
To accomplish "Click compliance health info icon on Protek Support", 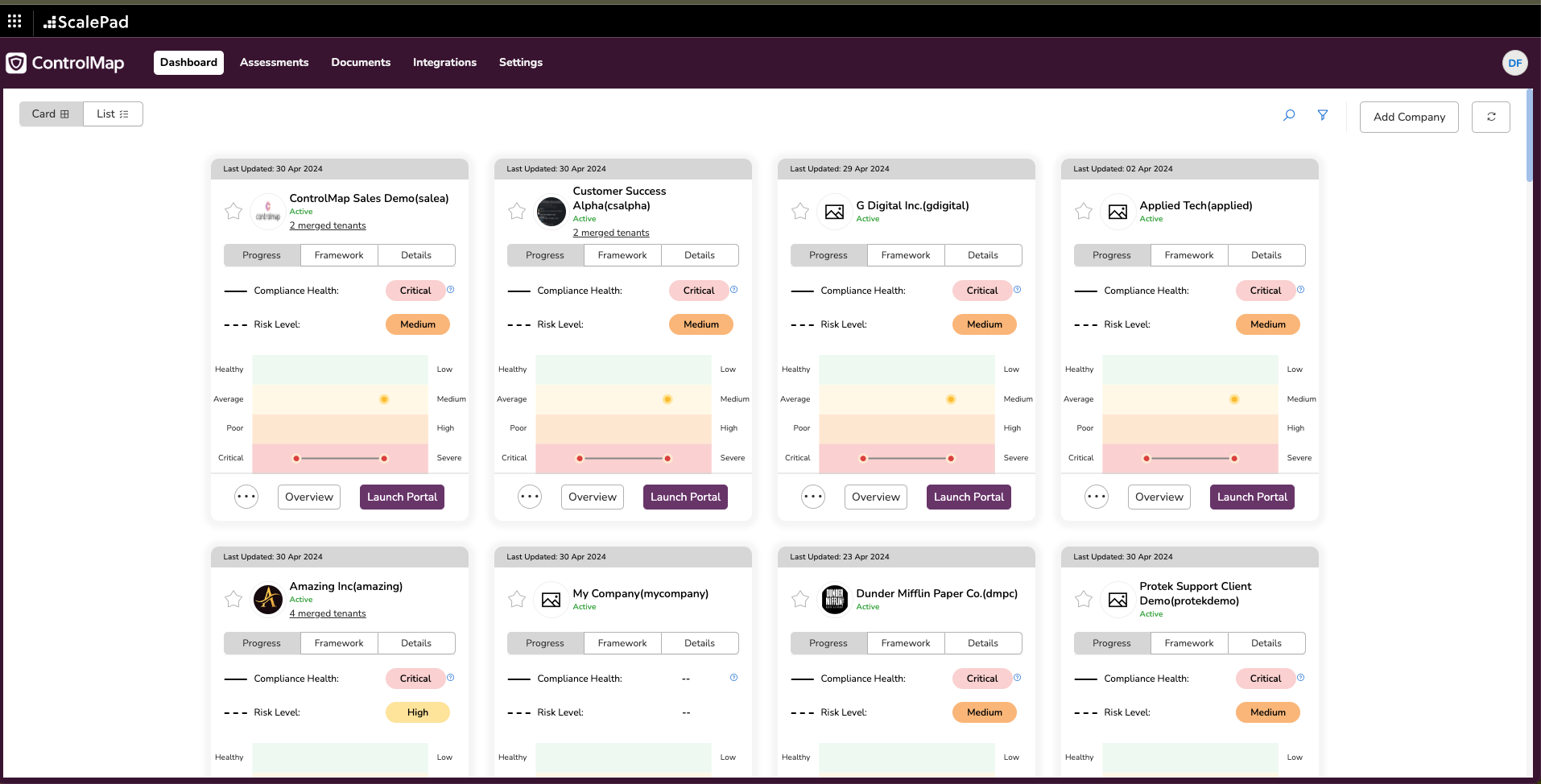I will click(1301, 678).
